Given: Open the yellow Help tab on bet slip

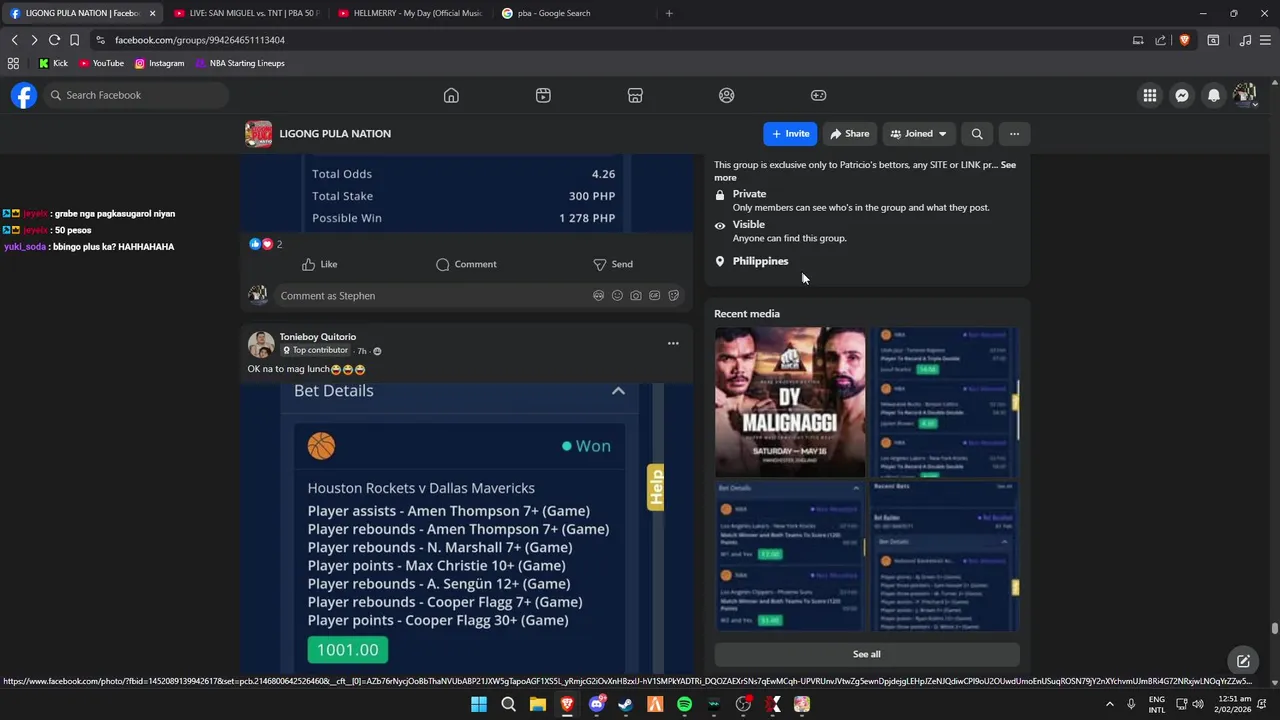Looking at the screenshot, I should (656, 487).
